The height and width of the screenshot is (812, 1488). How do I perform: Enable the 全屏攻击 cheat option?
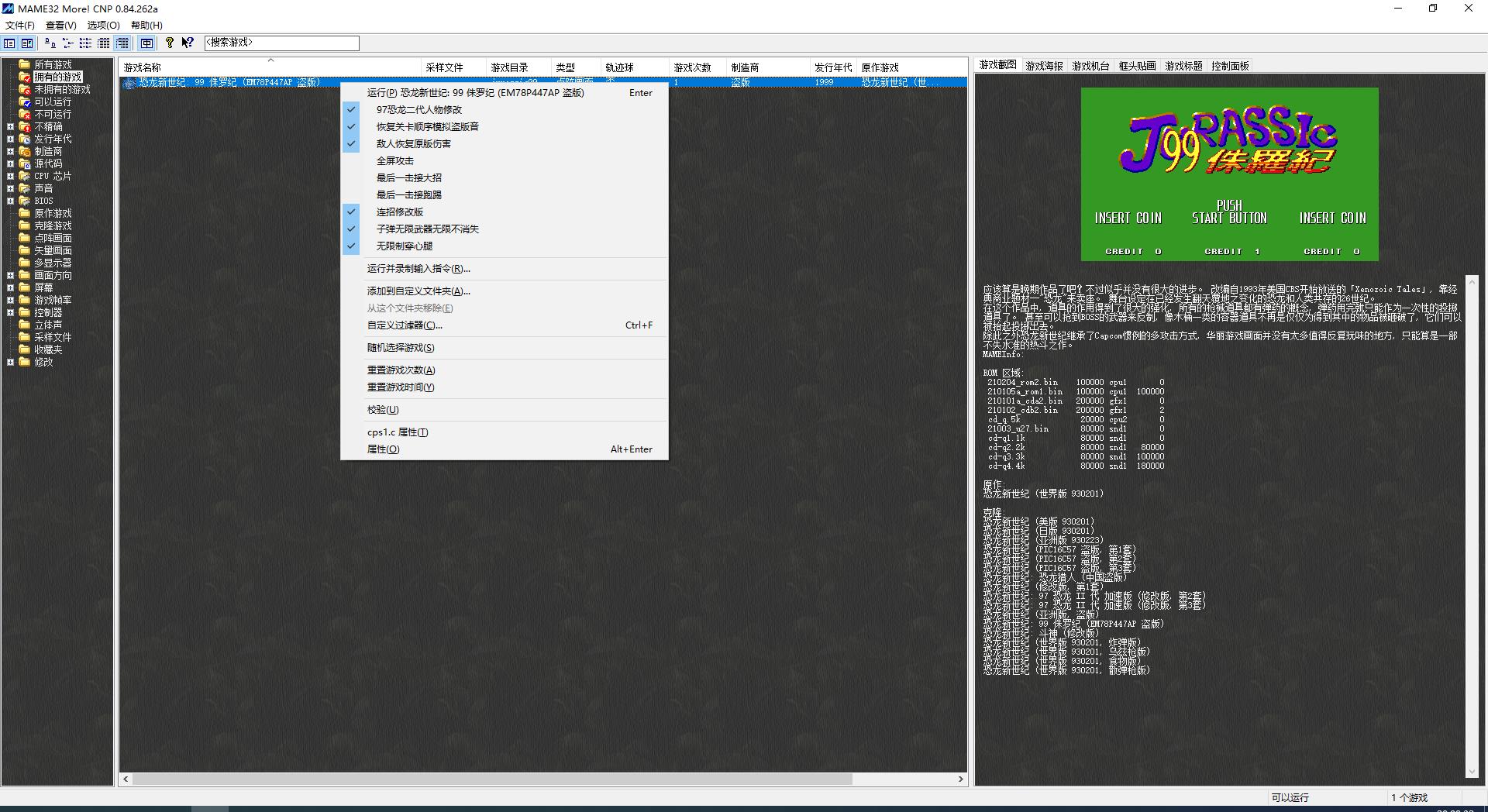click(x=394, y=161)
